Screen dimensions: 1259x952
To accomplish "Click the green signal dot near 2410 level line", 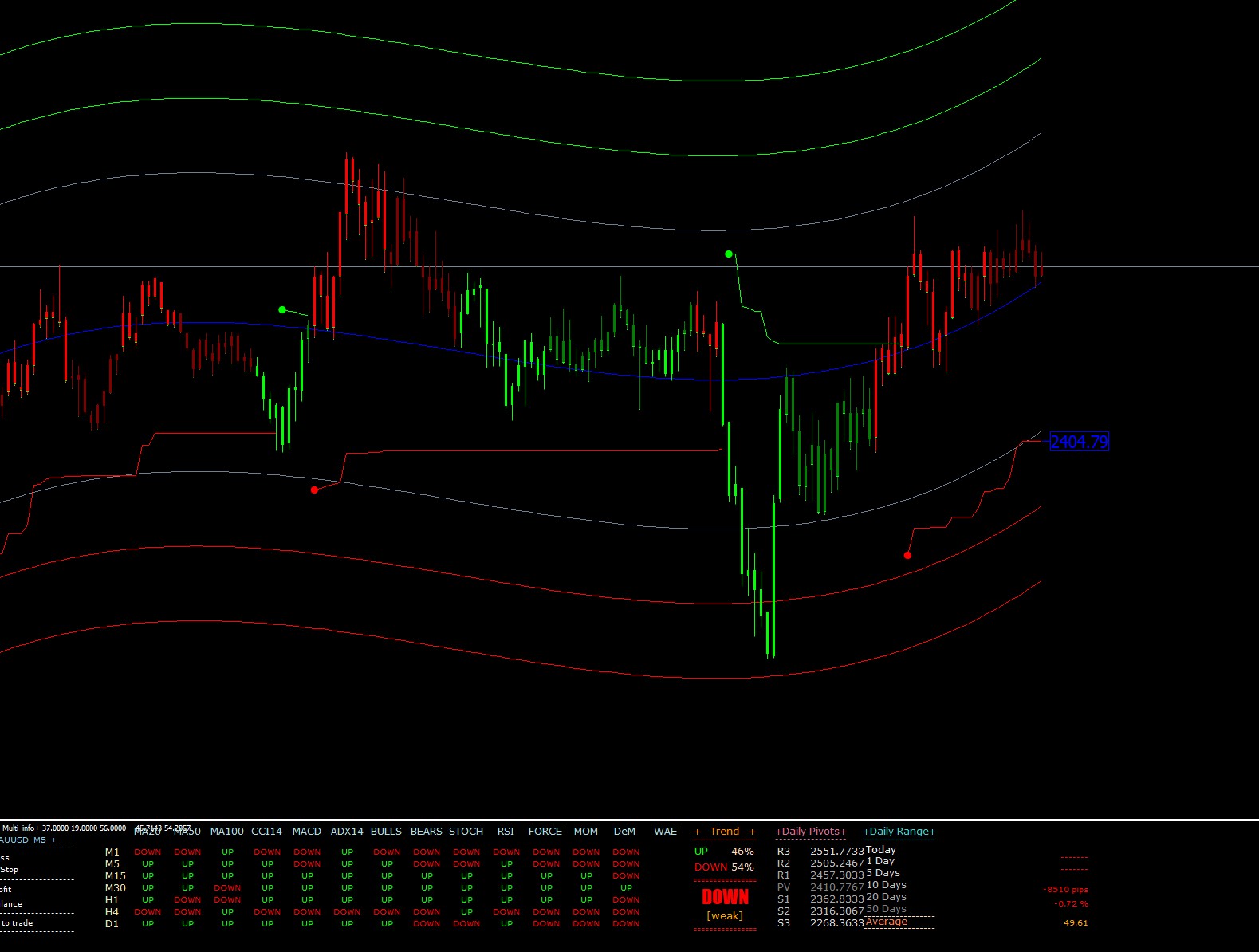I will click(728, 254).
